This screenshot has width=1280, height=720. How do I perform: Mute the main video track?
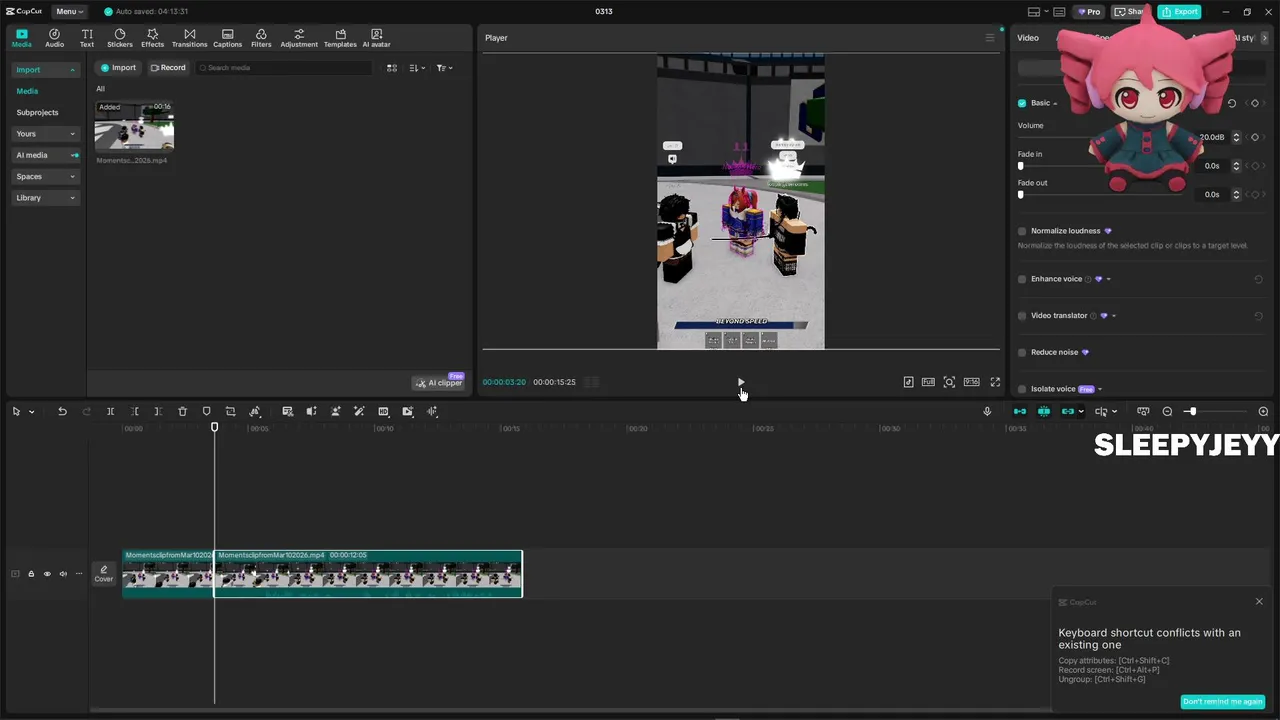pos(63,574)
